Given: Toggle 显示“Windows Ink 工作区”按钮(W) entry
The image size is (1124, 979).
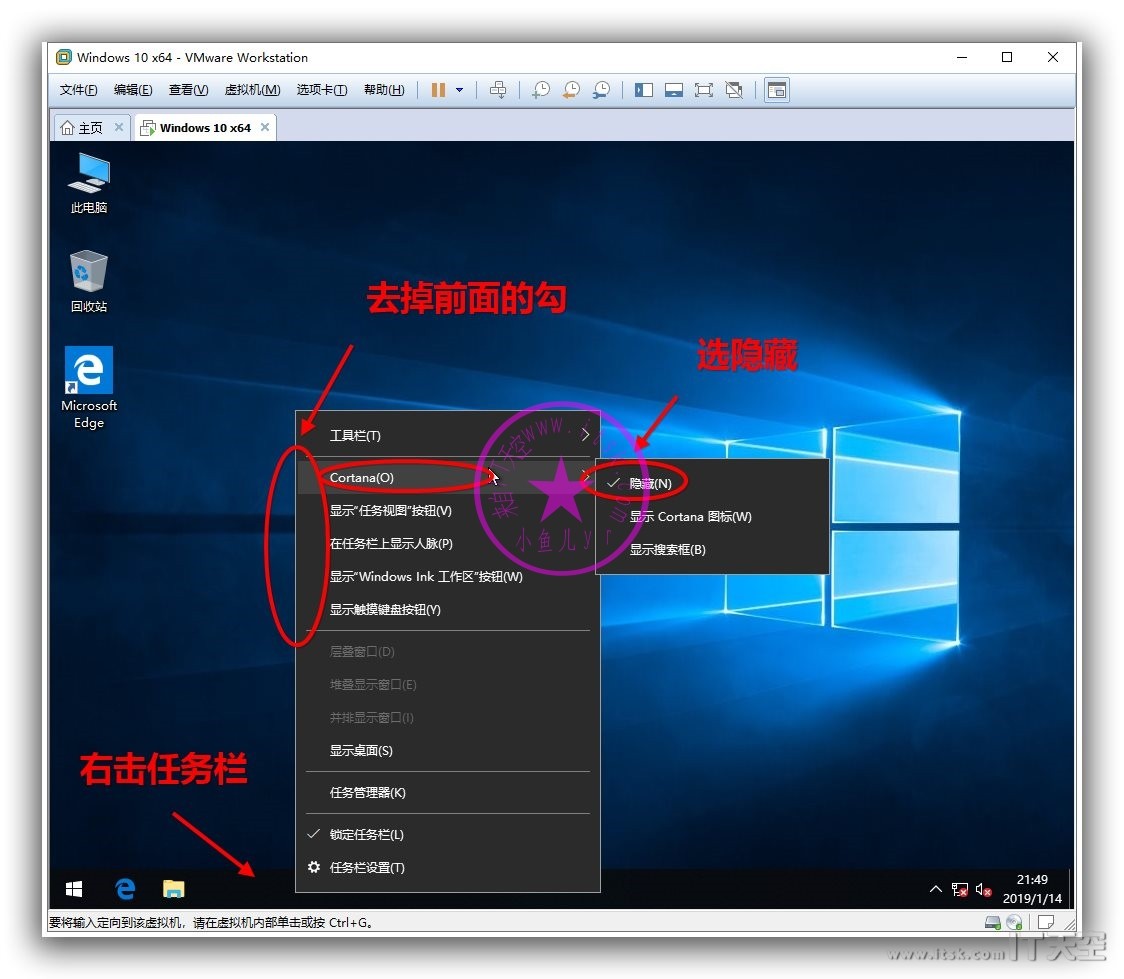Looking at the screenshot, I should pos(448,577).
